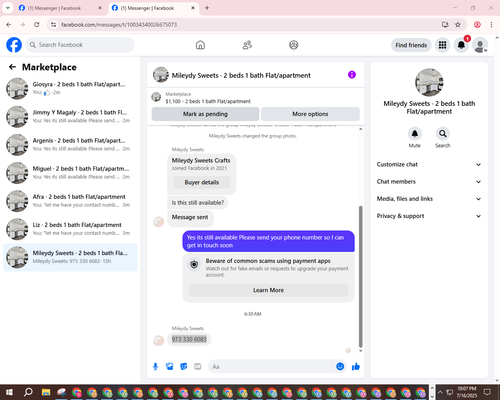Image resolution: width=500 pixels, height=400 pixels.
Task: Open the Liz conversation
Action: pyautogui.click(x=70, y=229)
